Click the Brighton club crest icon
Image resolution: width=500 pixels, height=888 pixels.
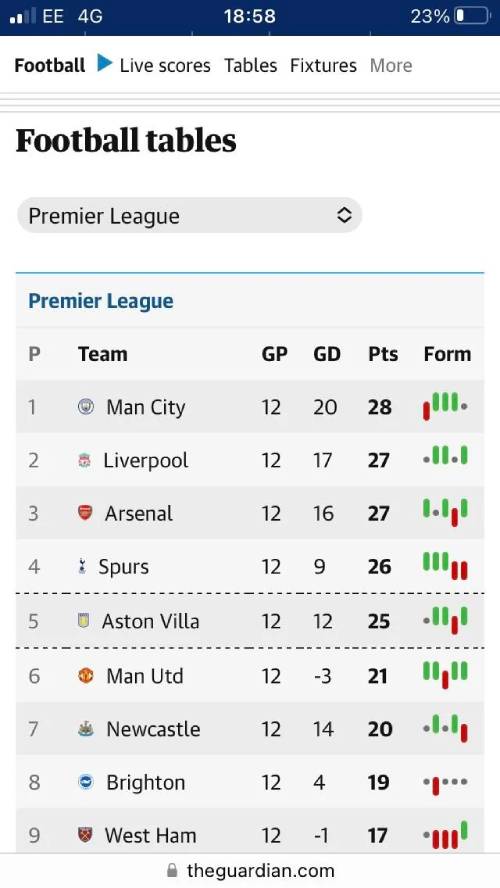[x=86, y=782]
